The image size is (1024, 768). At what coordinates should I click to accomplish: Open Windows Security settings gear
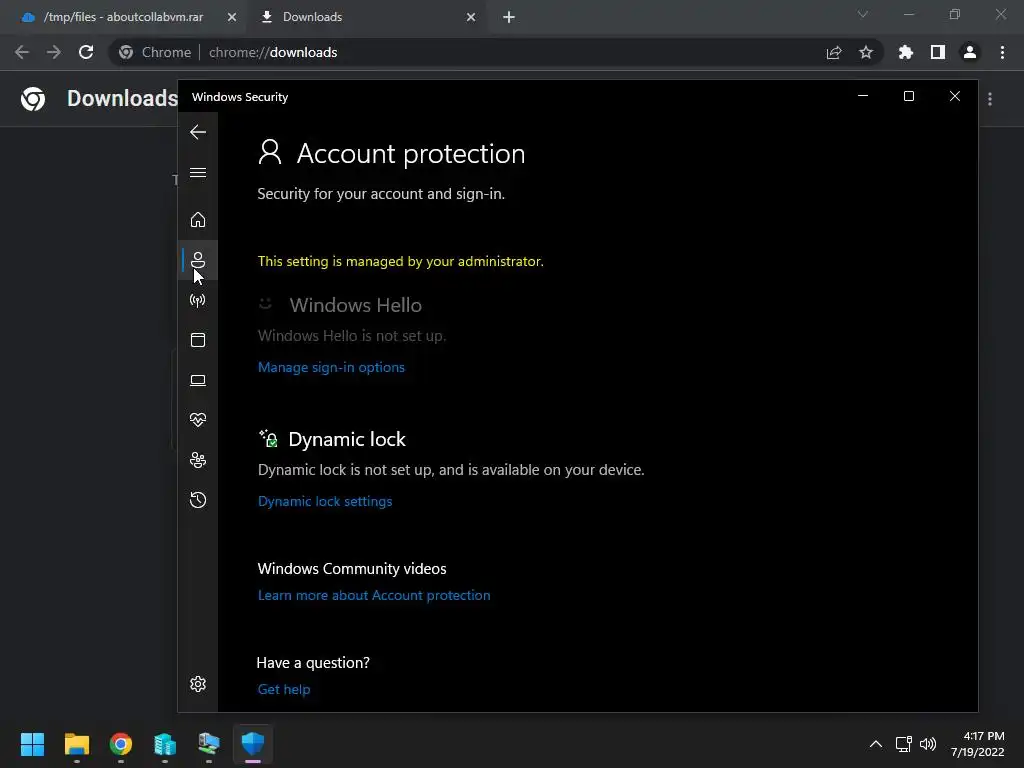(x=198, y=684)
